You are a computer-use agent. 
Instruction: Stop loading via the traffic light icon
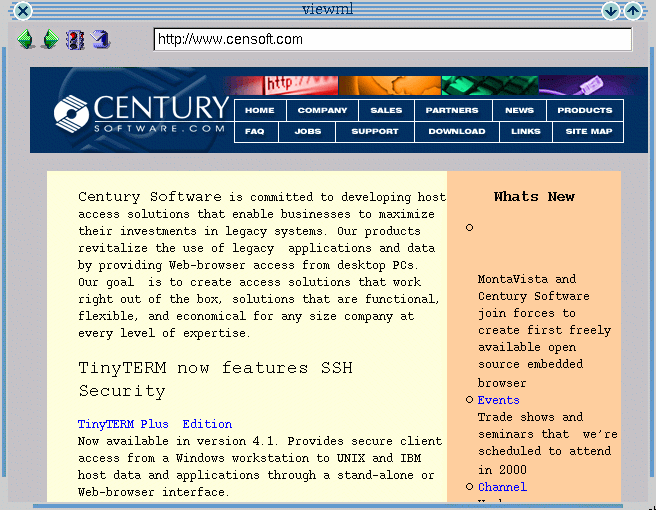pos(75,40)
